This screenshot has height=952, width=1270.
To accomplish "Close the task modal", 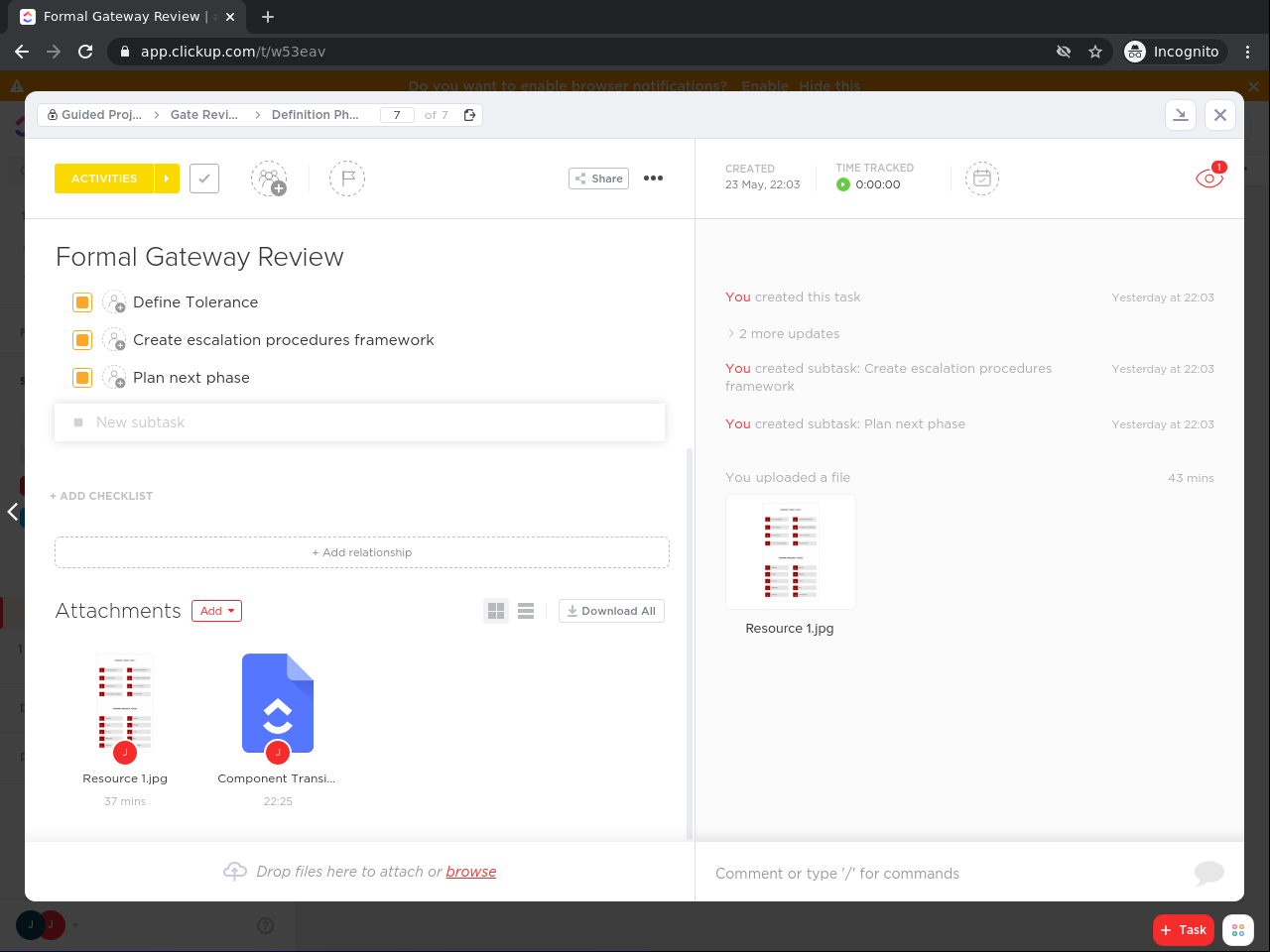I will point(1220,115).
